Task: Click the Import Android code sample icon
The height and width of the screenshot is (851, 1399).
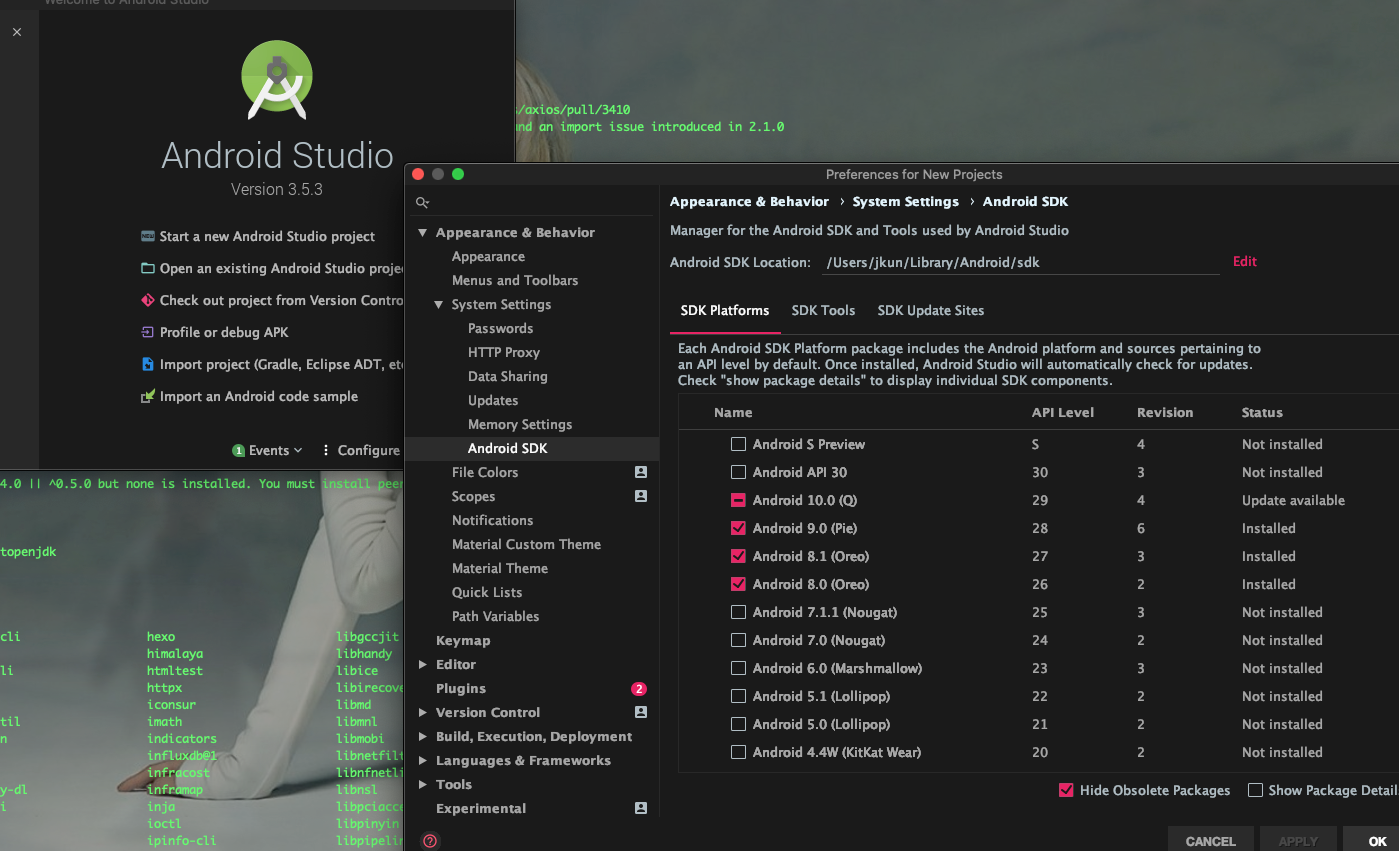Action: pos(148,396)
